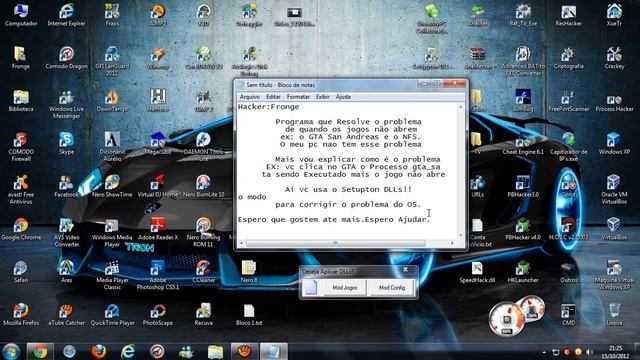Open the Editar menu in Notepad
Screen dimensions: 640x360
(x=273, y=97)
